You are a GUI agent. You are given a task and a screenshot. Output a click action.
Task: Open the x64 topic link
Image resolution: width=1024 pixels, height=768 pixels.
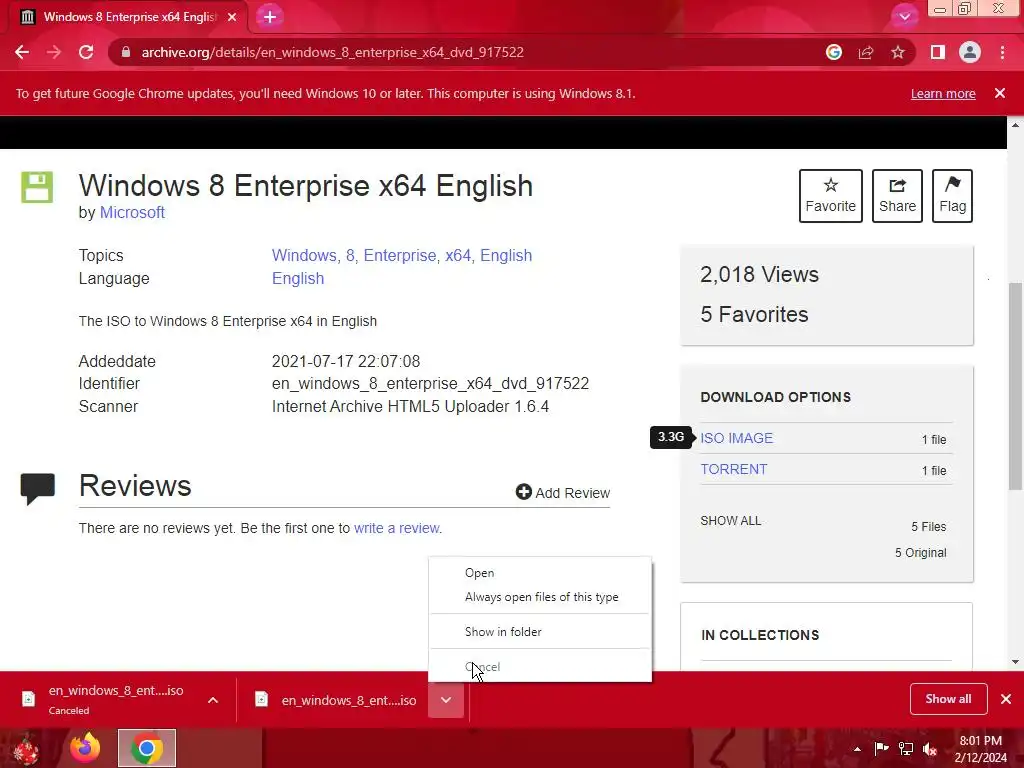tap(458, 255)
